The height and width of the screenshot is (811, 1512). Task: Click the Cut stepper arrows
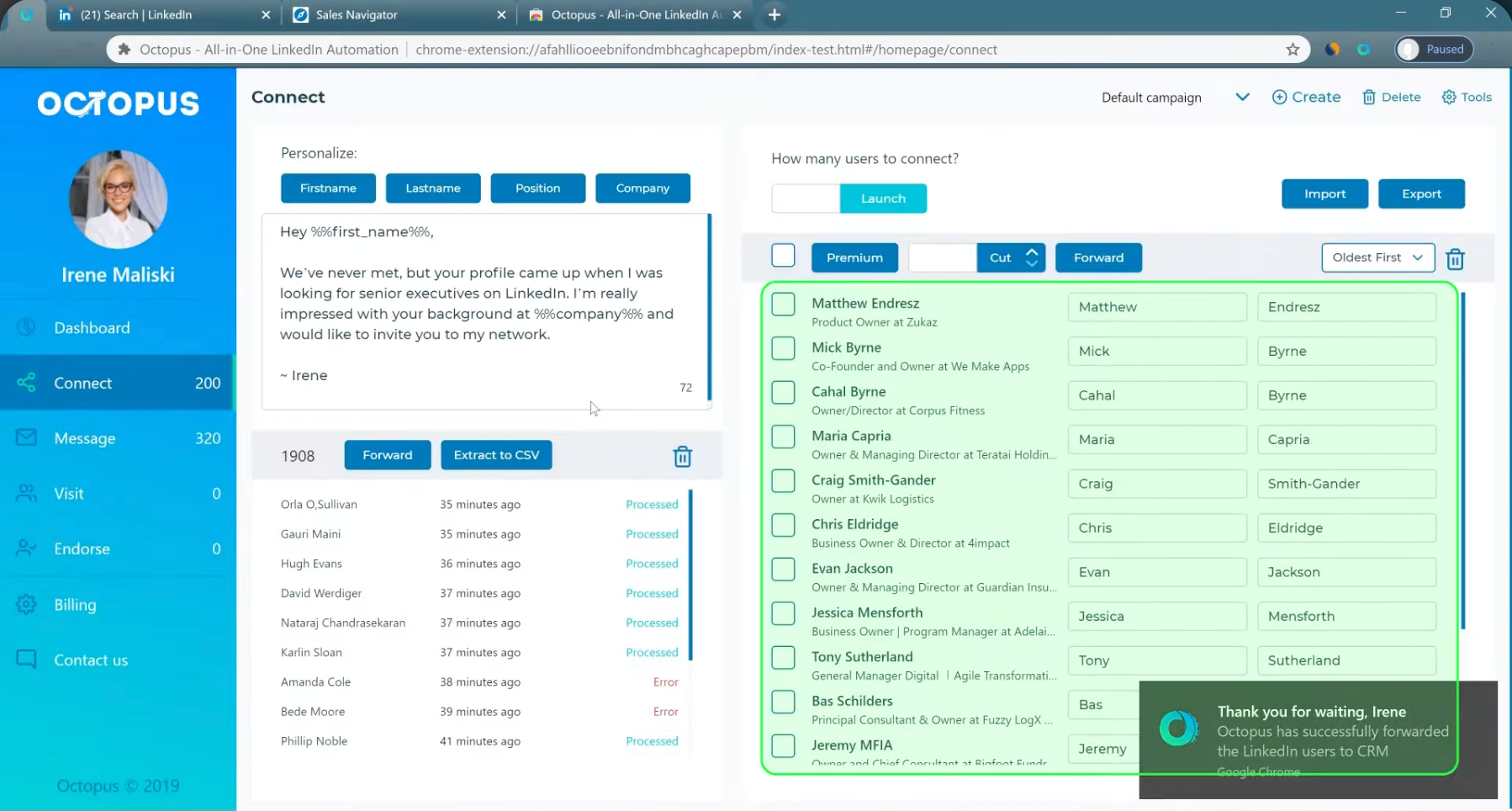pos(1032,257)
